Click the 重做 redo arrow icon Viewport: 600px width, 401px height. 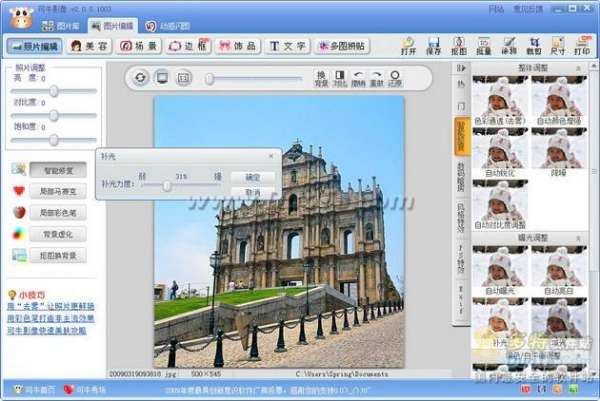[x=377, y=79]
